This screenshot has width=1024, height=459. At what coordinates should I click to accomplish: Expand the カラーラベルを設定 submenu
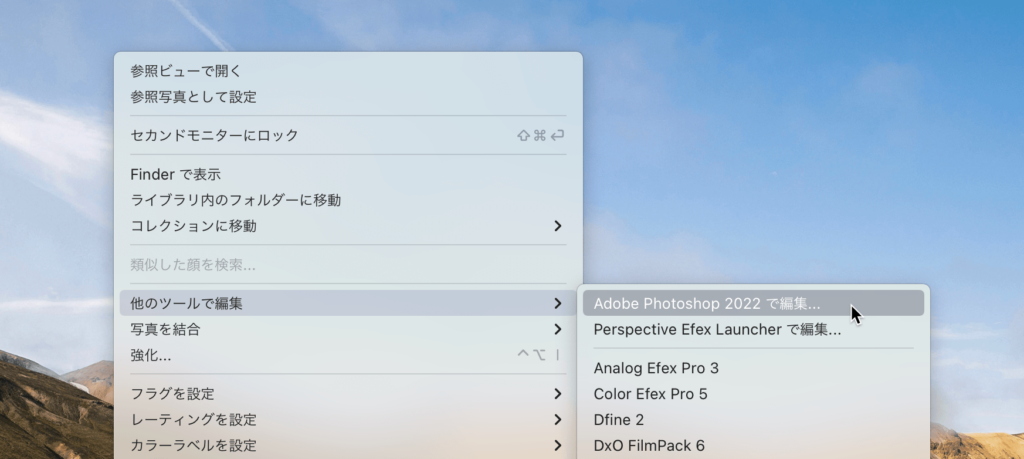[348, 446]
